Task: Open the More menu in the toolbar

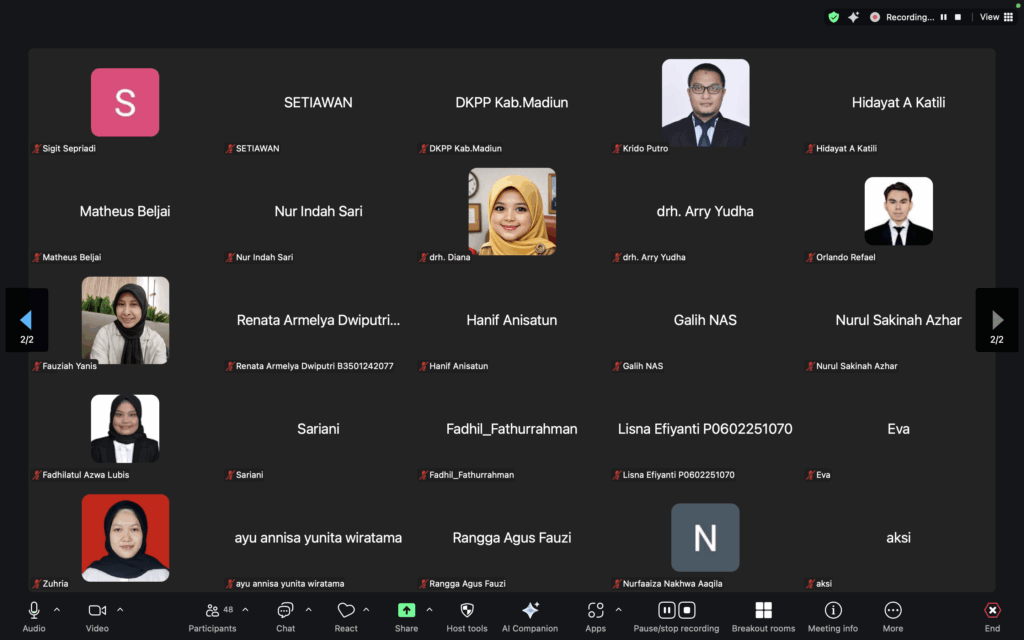Action: [893, 611]
